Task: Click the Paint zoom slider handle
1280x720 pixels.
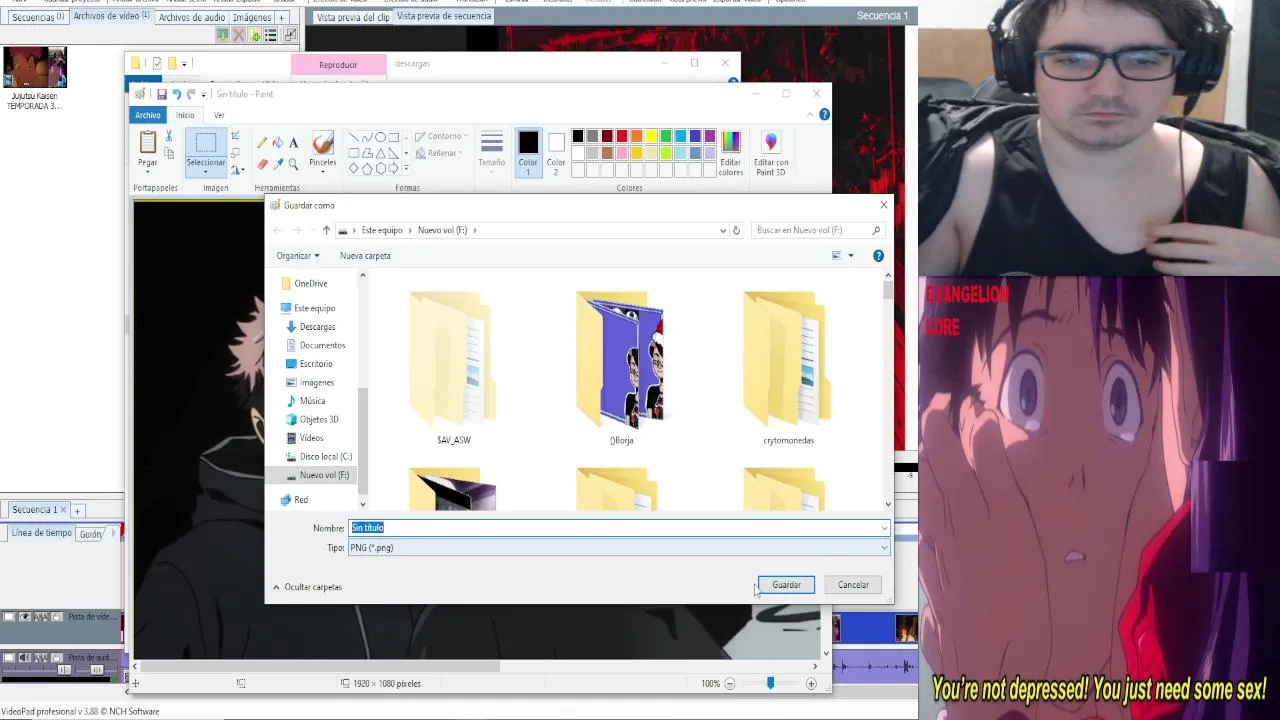Action: click(x=770, y=684)
